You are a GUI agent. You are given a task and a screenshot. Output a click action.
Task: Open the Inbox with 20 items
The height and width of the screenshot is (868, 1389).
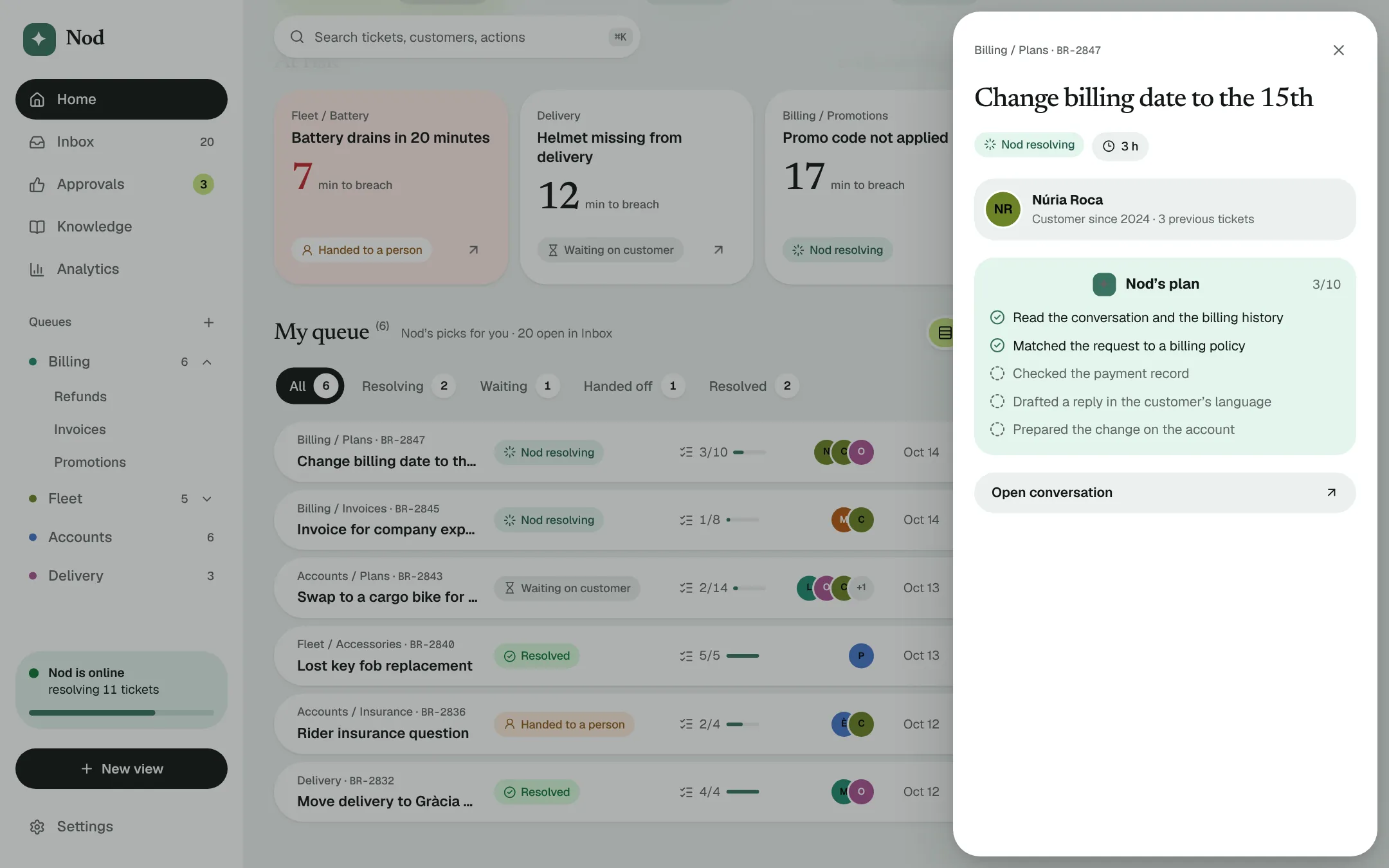pyautogui.click(x=122, y=141)
